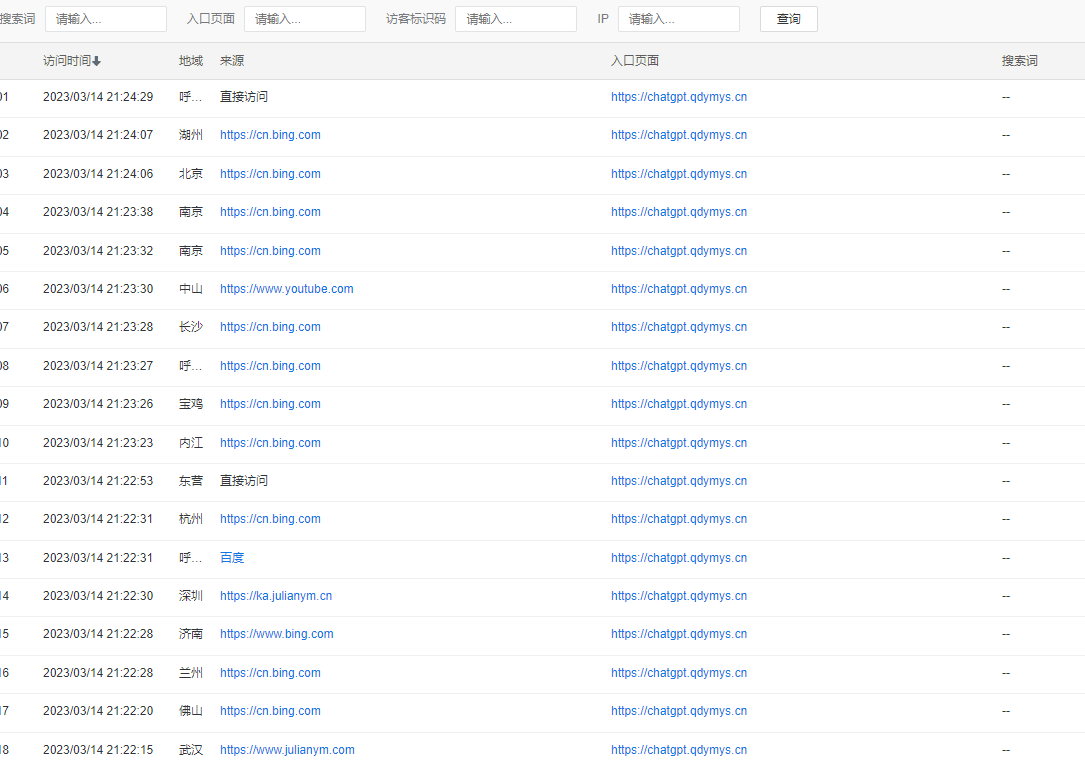Image resolution: width=1085 pixels, height=764 pixels.
Task: Open entry page link in 北京 row
Action: click(x=679, y=174)
